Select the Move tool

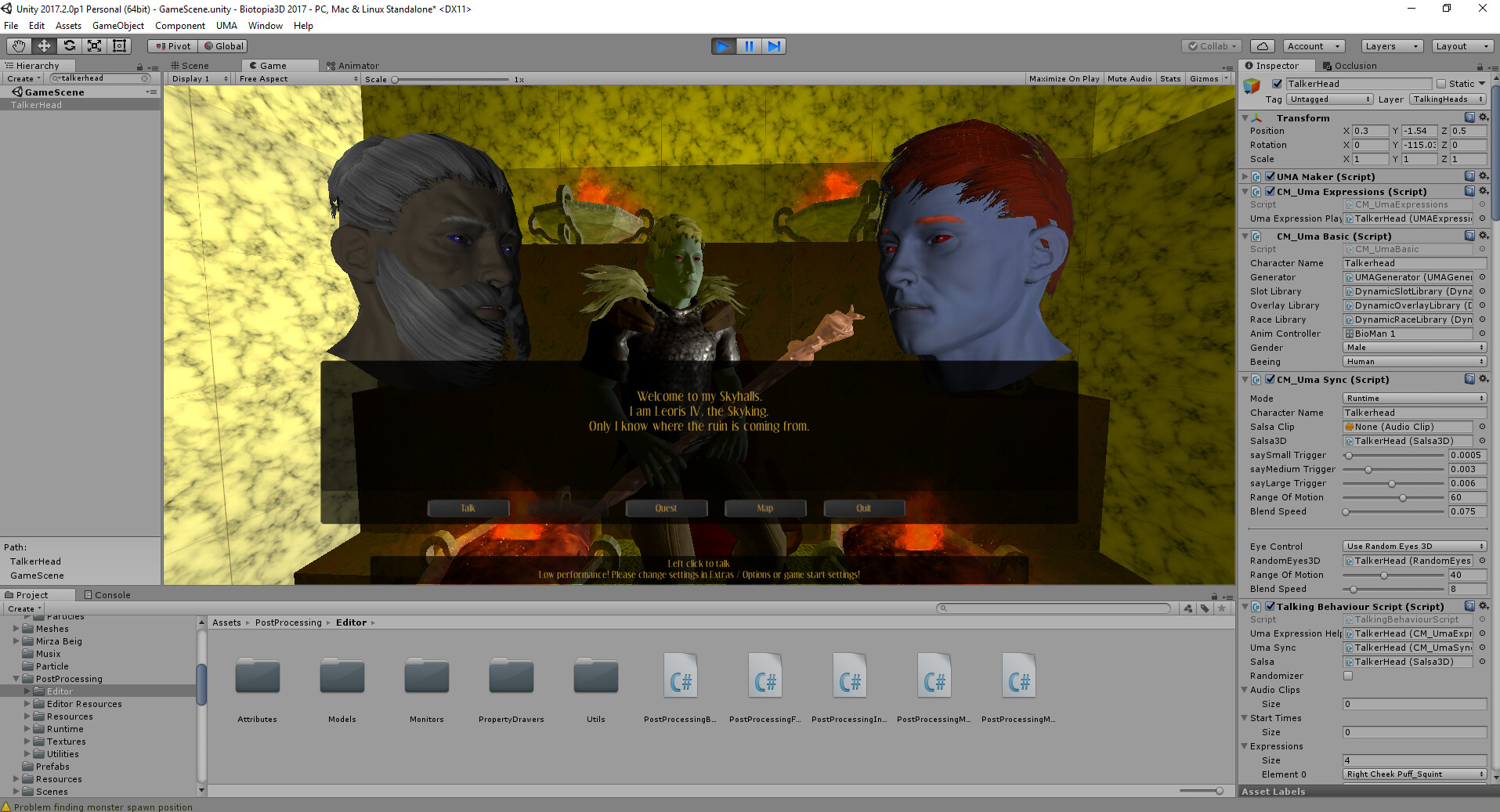point(44,46)
